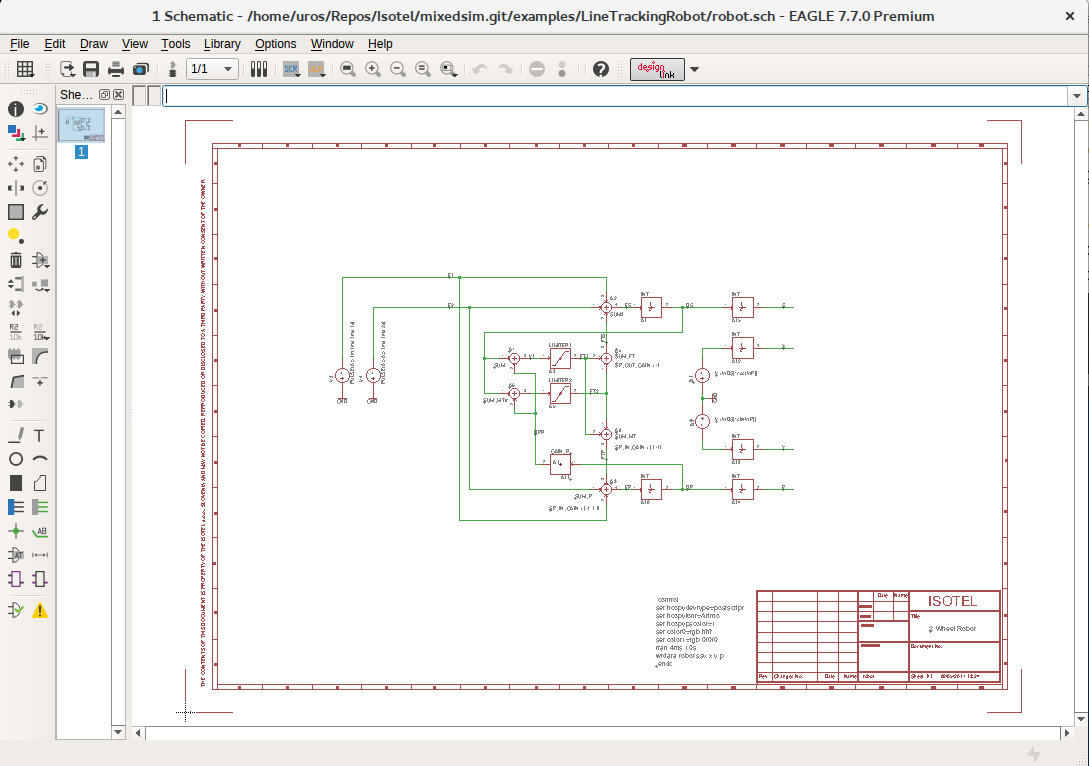Open the File menu

19,44
